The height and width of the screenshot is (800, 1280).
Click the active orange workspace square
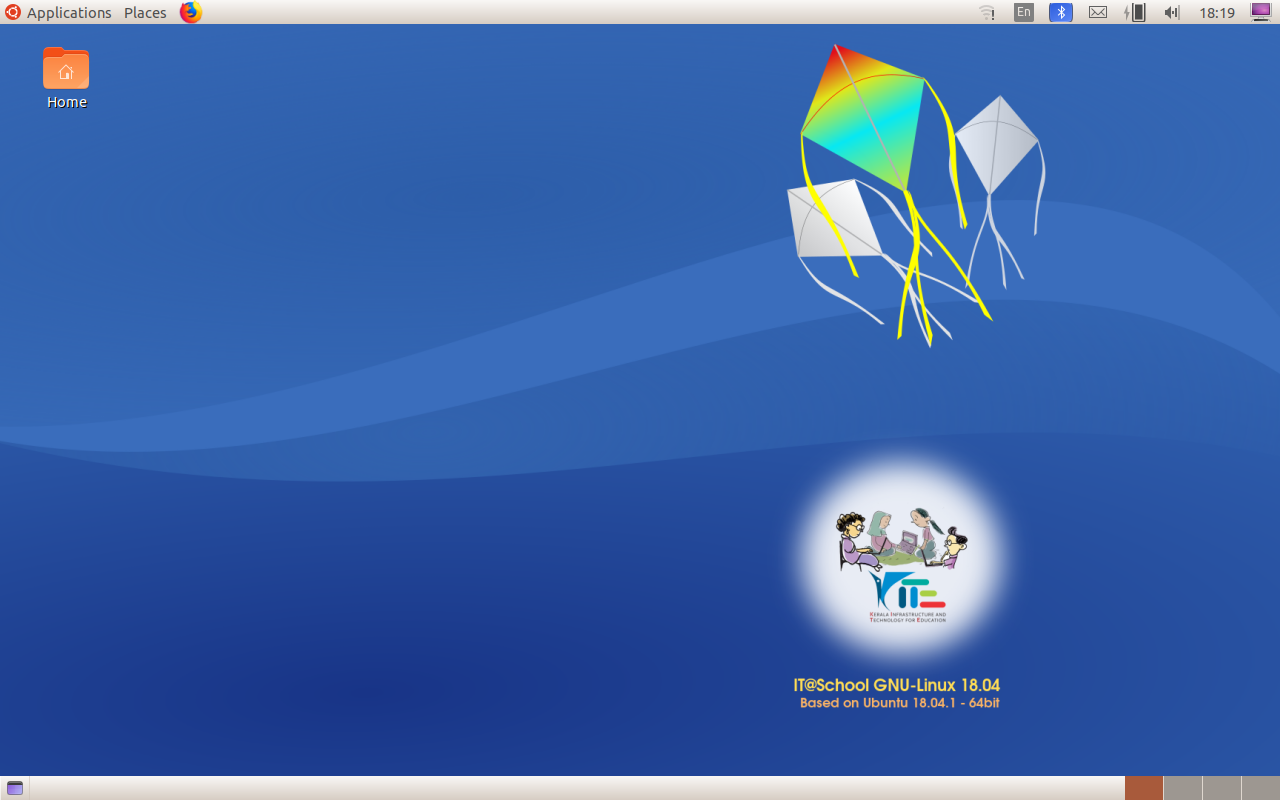pyautogui.click(x=1144, y=787)
